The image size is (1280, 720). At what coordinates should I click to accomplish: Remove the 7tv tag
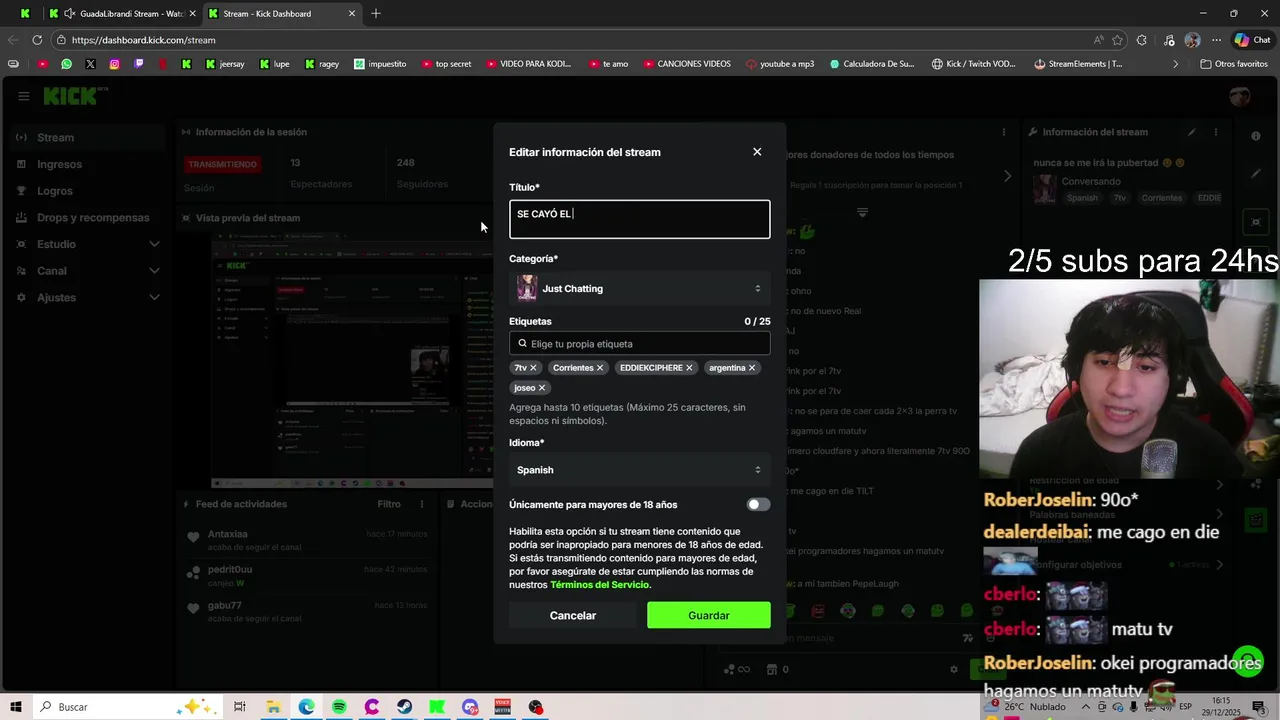tap(533, 368)
